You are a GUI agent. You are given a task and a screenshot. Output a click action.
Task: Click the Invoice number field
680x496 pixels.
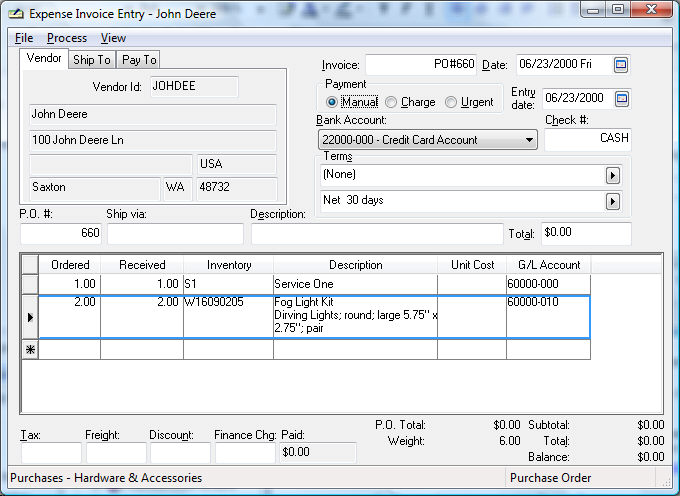(x=421, y=65)
